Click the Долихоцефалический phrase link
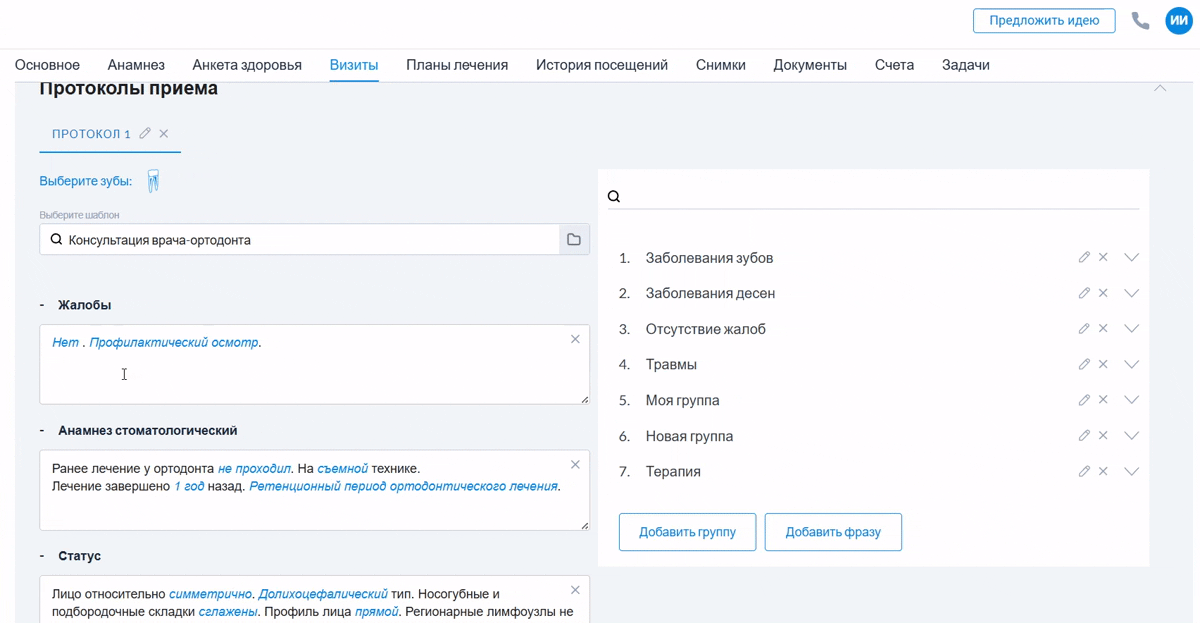This screenshot has width=1200, height=623. pos(323,594)
